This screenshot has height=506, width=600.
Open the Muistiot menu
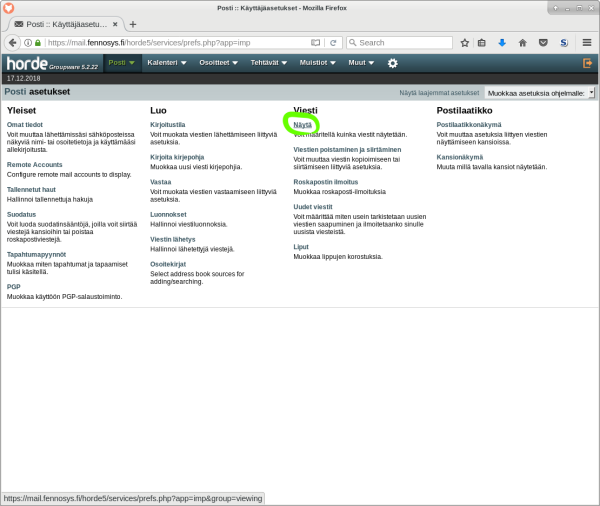point(319,63)
